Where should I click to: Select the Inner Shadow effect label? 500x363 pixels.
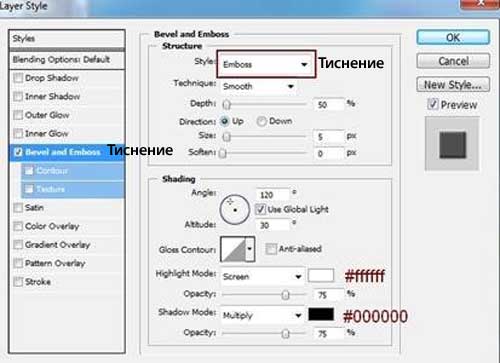tap(53, 97)
